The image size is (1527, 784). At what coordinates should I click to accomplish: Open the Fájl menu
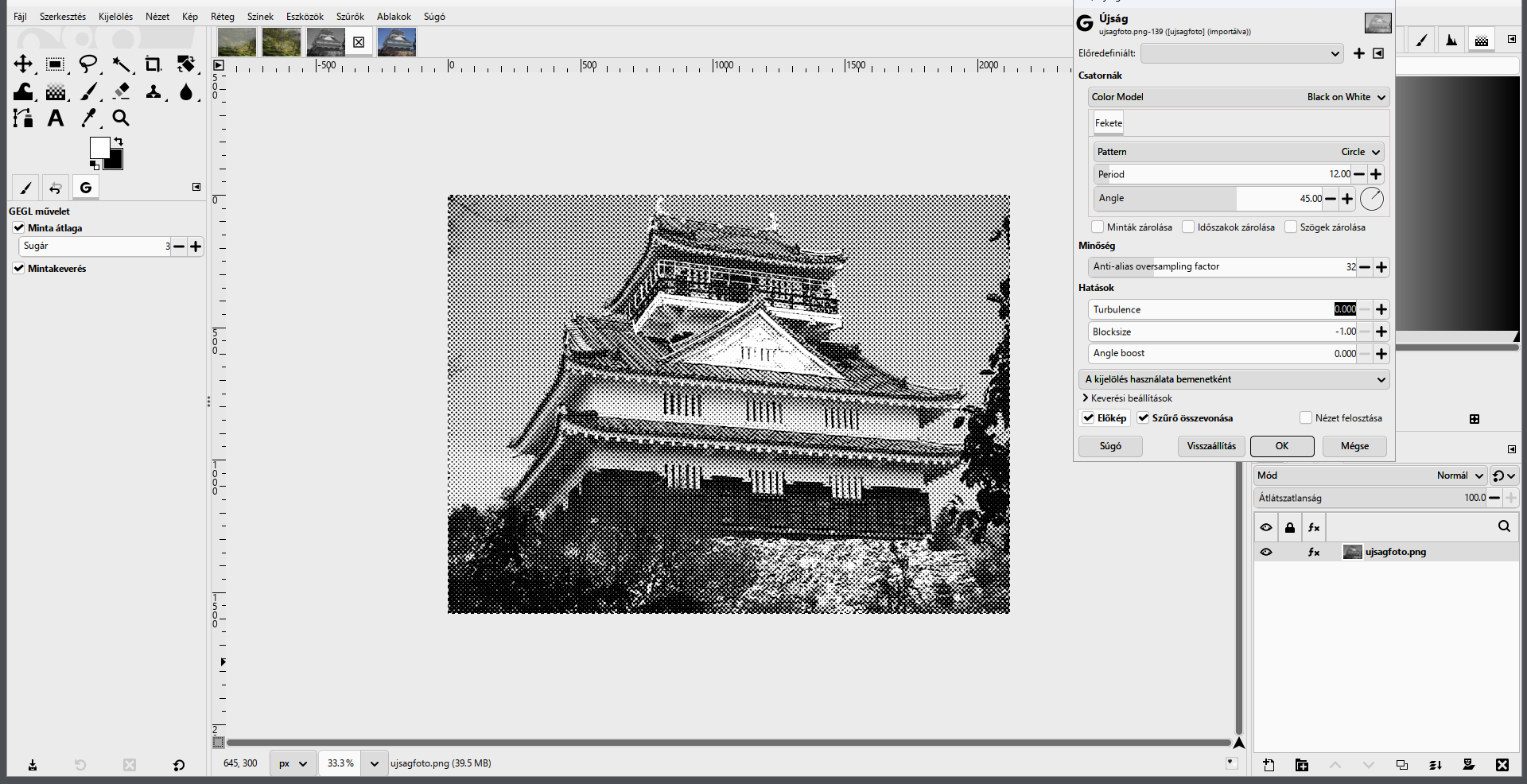[x=20, y=17]
